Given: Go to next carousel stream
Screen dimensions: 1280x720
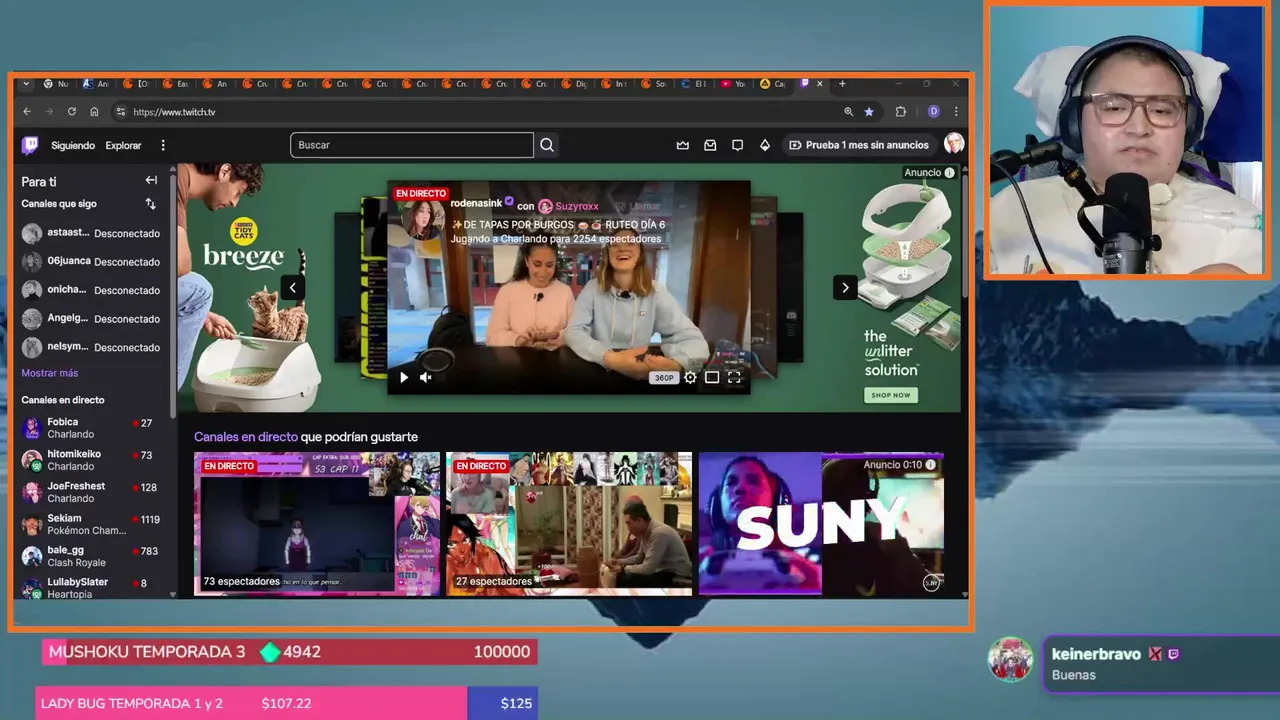Looking at the screenshot, I should pyautogui.click(x=845, y=288).
